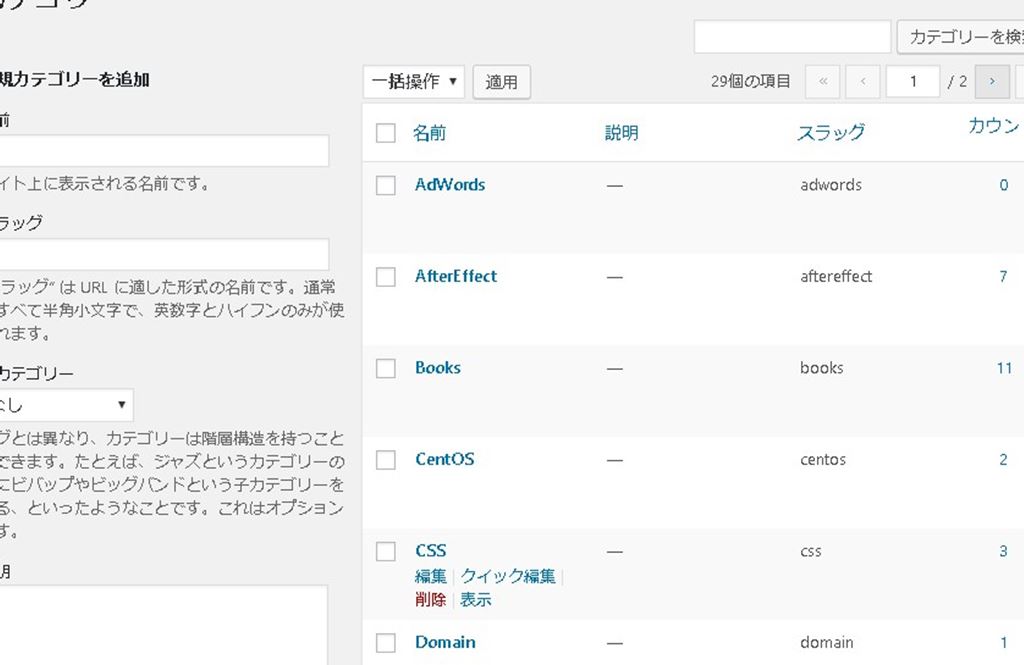Click the current page number field
Screen dimensions: 1024x665
pyautogui.click(x=912, y=82)
